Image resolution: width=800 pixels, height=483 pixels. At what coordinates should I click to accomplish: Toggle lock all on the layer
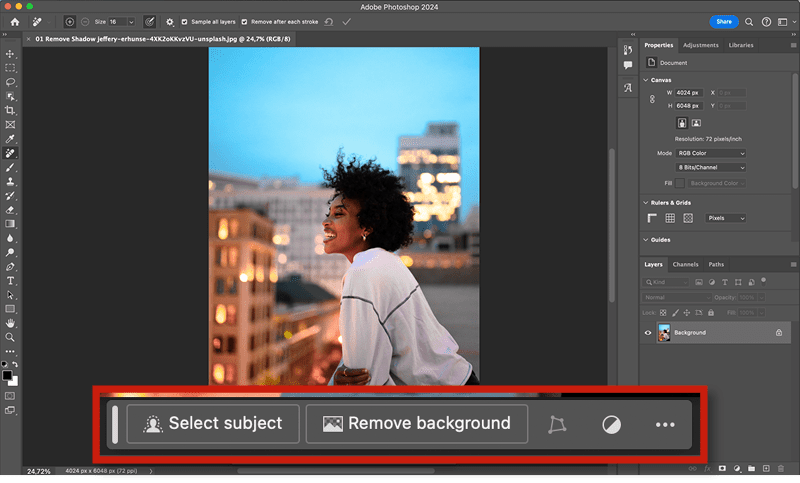coord(711,313)
